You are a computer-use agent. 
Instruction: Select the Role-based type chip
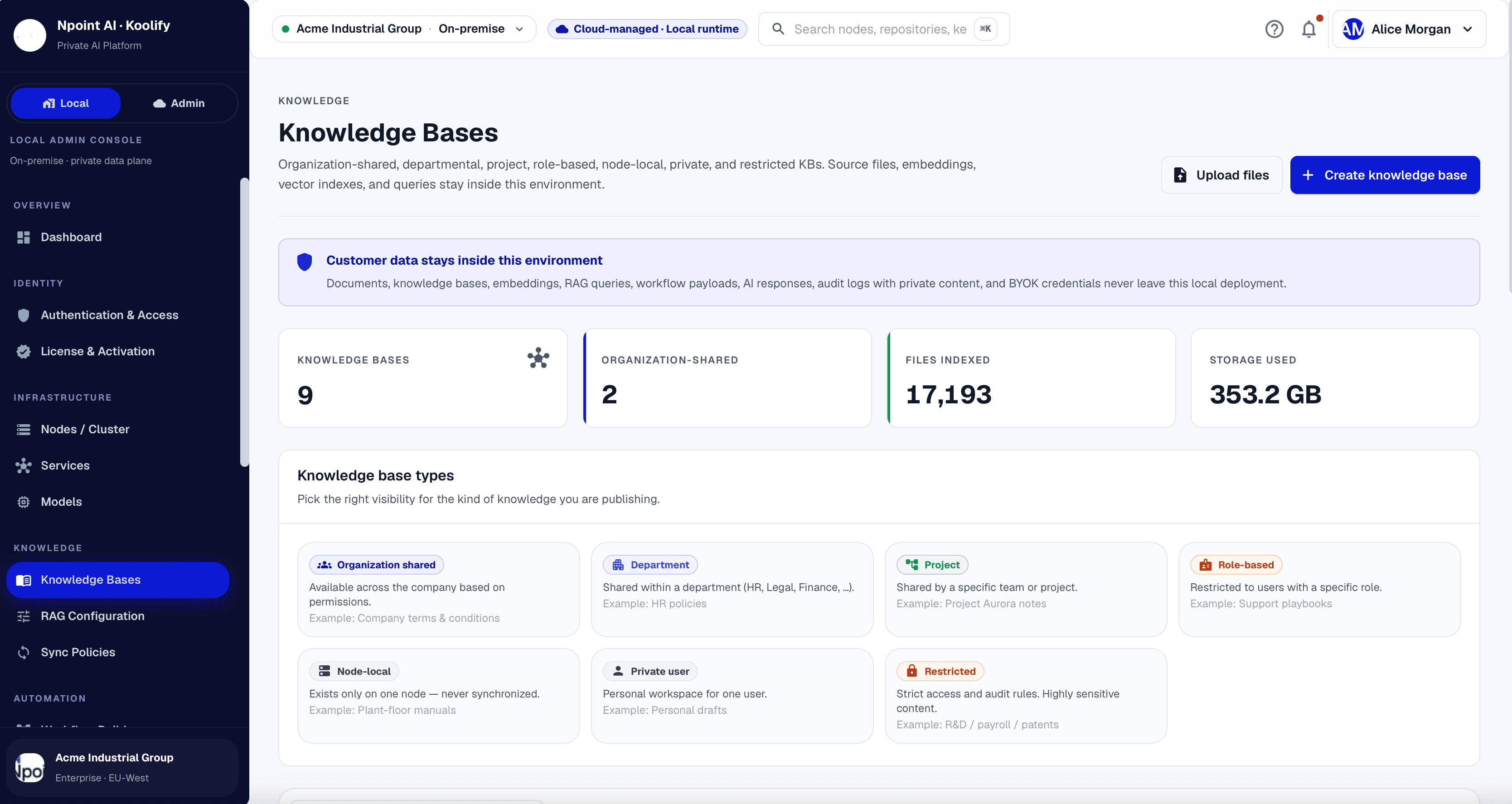(1236, 565)
